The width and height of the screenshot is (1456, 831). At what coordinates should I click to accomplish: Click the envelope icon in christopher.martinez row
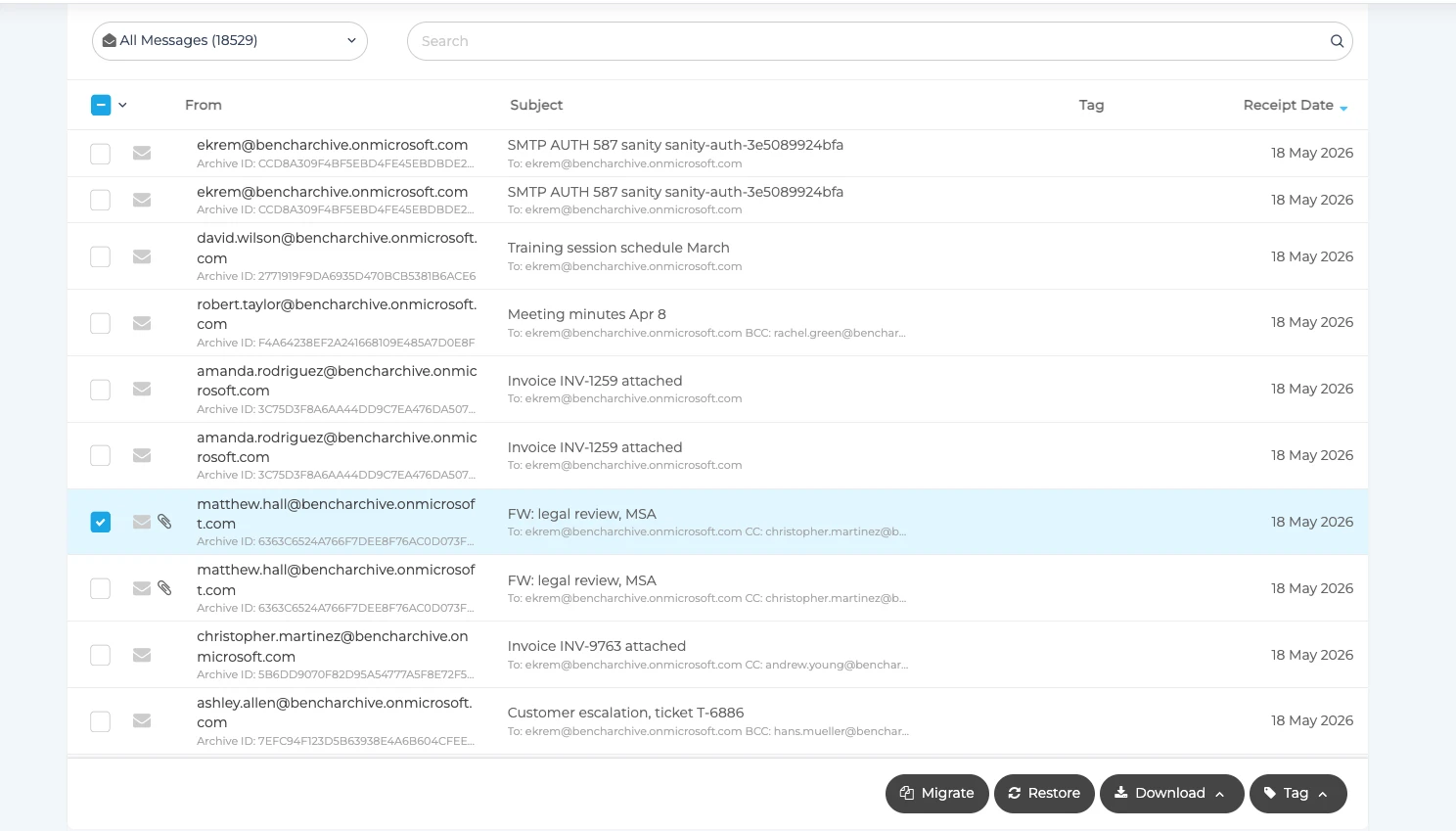pyautogui.click(x=142, y=655)
